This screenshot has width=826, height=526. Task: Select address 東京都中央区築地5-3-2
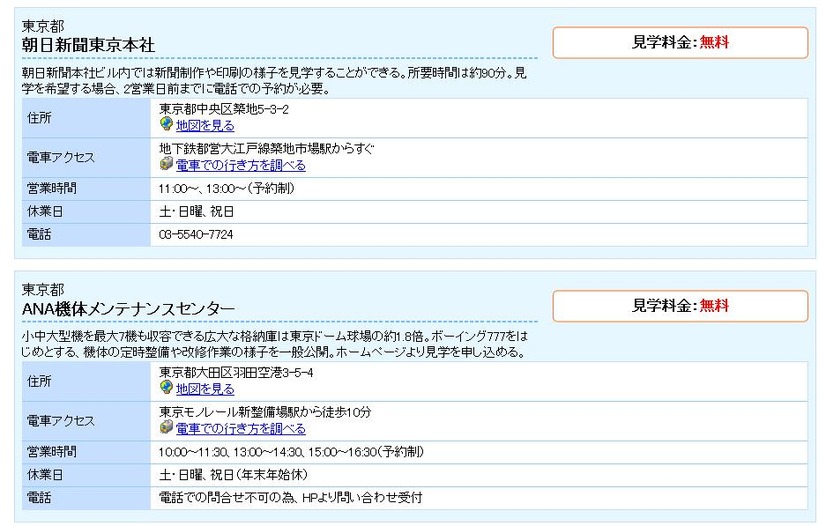click(224, 109)
